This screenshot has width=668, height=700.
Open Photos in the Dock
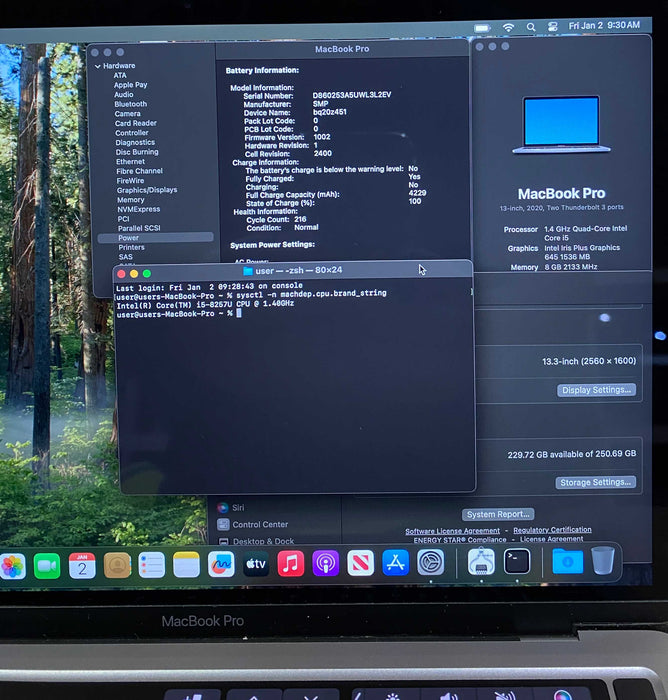pos(12,566)
